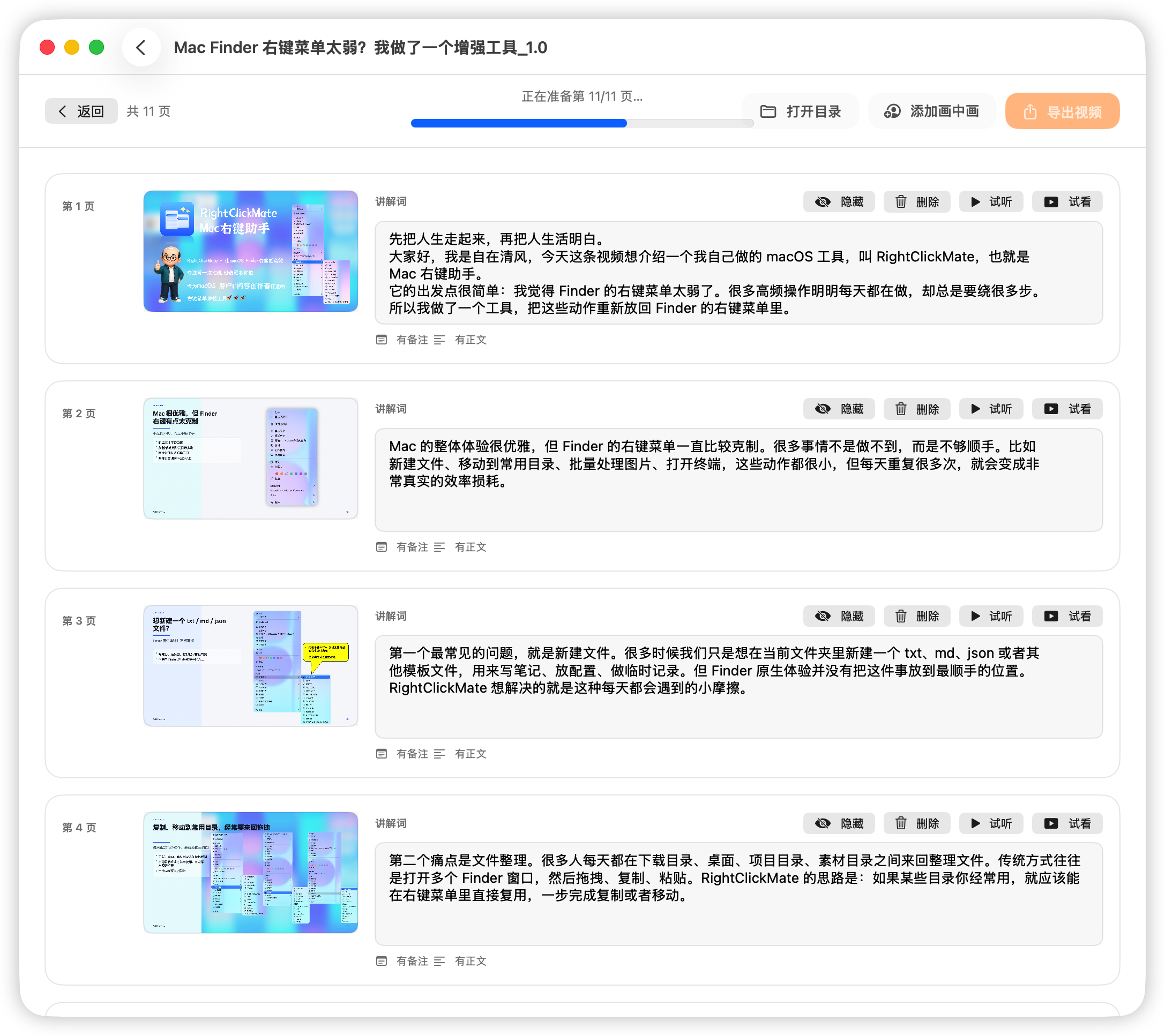Click 讲解词 label on page 1
This screenshot has width=1165, height=1036.
(x=391, y=202)
